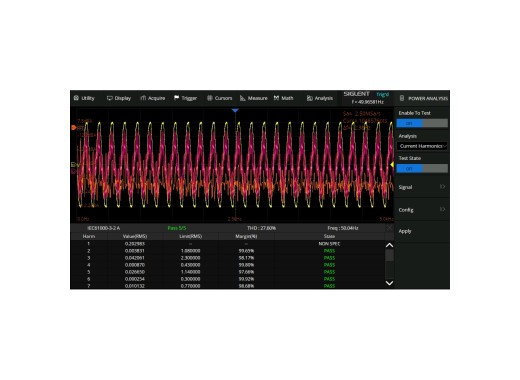Click the 2.300000 limit in harmonic 3 row
This screenshot has width=520, height=380.
coord(190,258)
